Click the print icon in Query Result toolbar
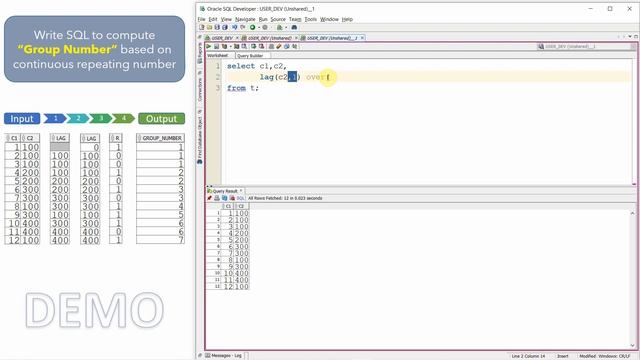Viewport: 640px width, 360px height. 217,198
